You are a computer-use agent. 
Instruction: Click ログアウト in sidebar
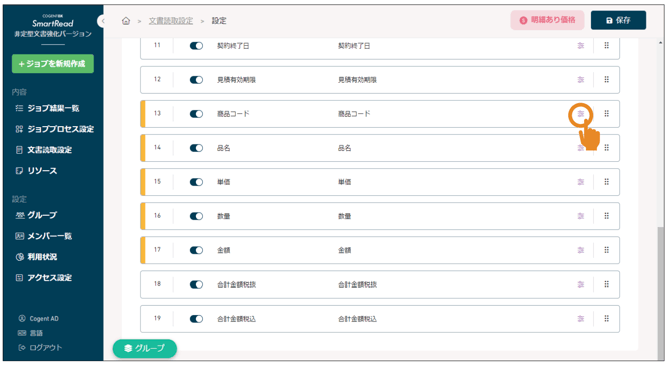[x=40, y=348]
